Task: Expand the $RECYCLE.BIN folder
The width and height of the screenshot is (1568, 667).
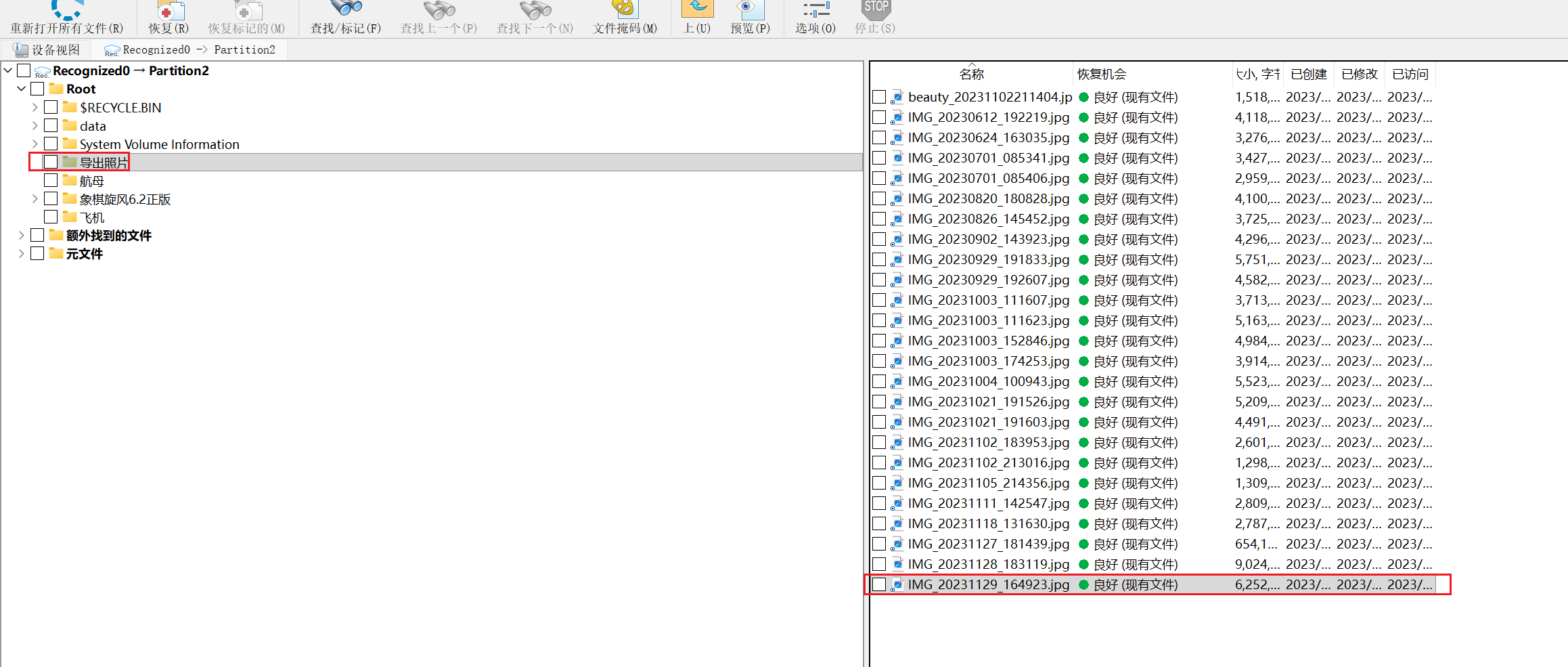Action: (x=35, y=107)
